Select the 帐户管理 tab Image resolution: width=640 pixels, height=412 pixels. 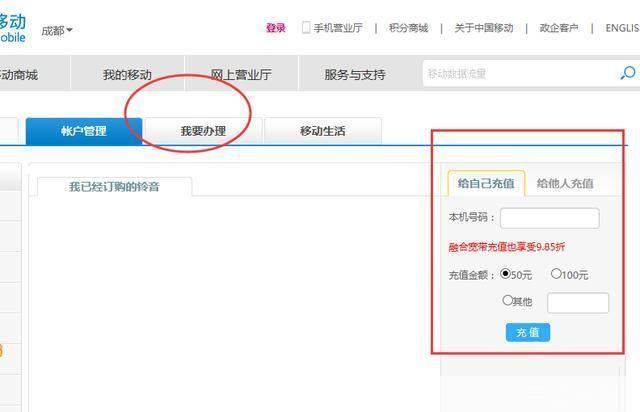[x=83, y=131]
